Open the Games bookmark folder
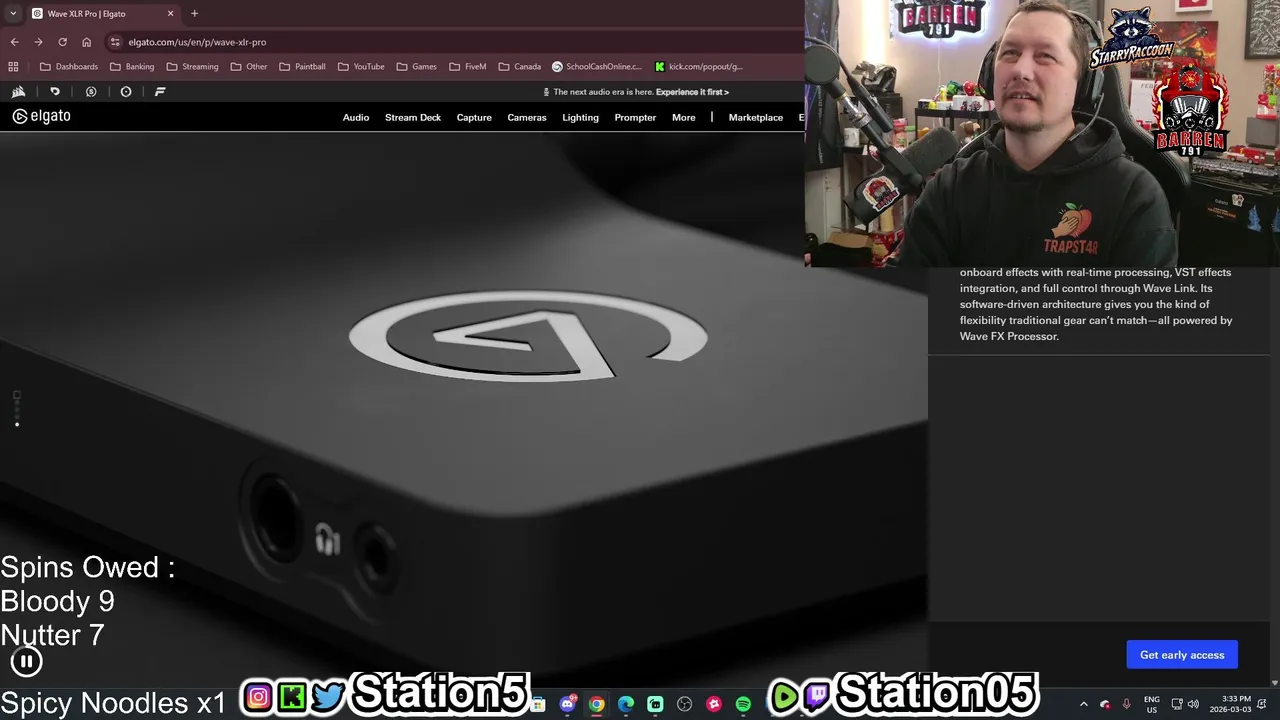1280x720 pixels. [x=417, y=67]
